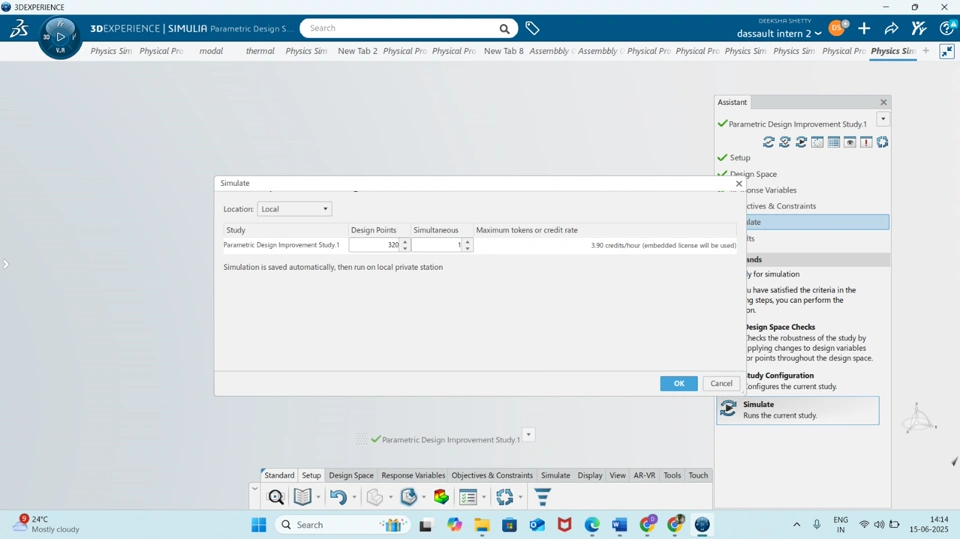
Task: Switch to the AR-VR action bar tab
Action: point(644,475)
